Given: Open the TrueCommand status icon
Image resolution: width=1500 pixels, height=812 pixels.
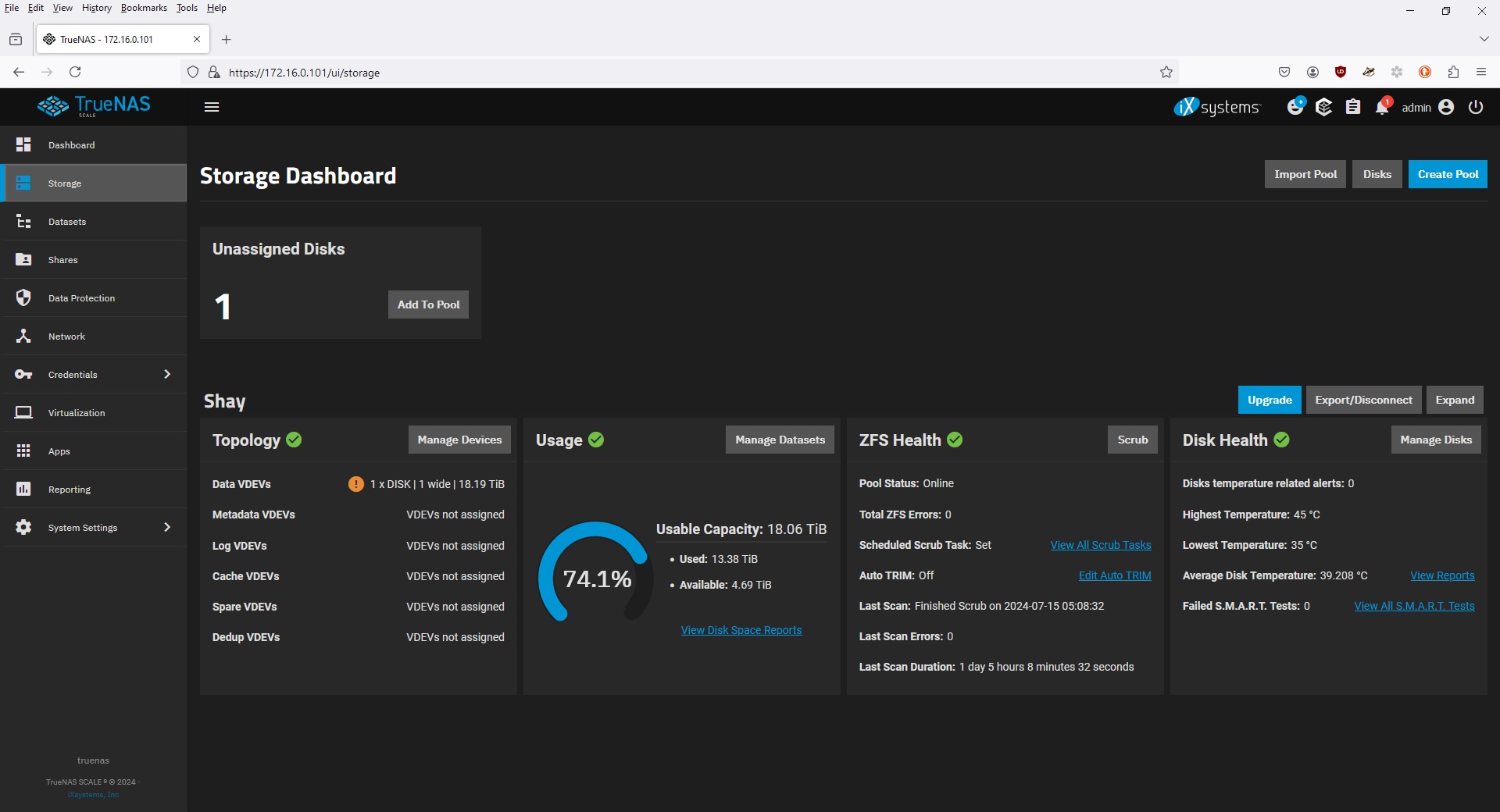Looking at the screenshot, I should tap(1323, 107).
